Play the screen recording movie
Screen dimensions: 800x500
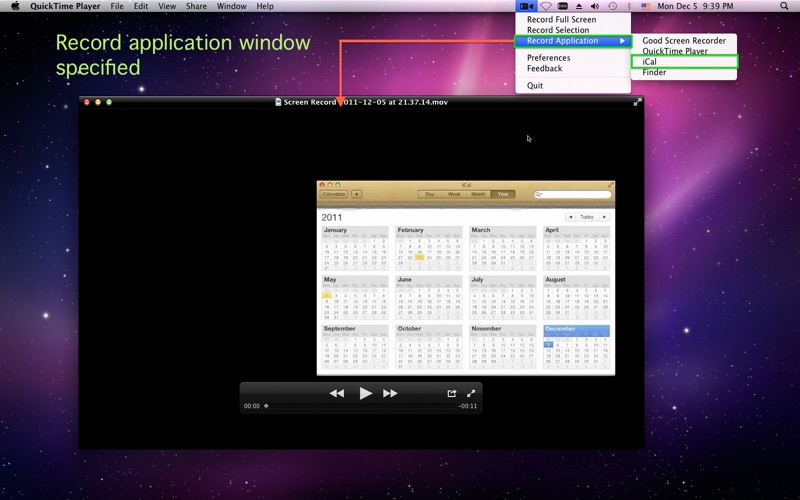tap(365, 393)
